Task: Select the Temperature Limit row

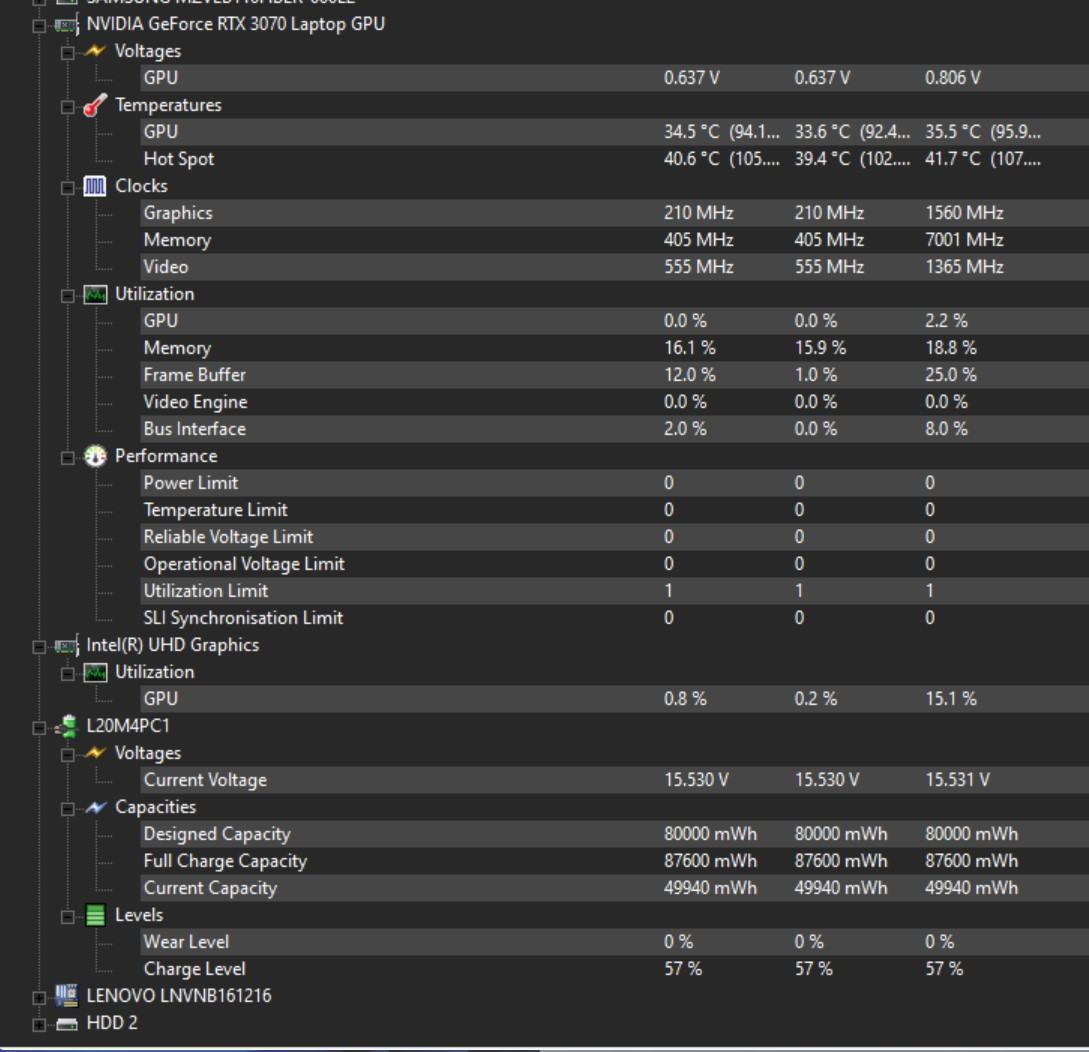Action: click(x=615, y=510)
